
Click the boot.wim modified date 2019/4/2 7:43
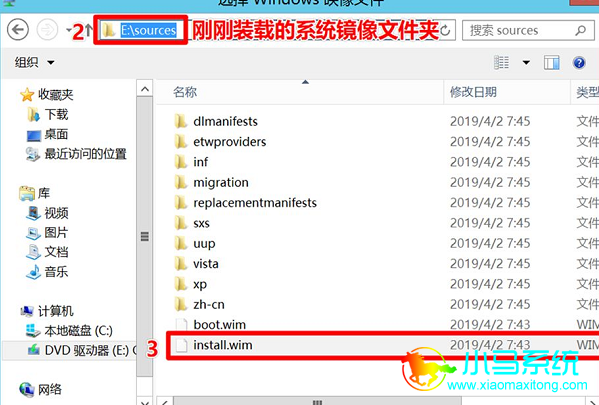point(490,325)
